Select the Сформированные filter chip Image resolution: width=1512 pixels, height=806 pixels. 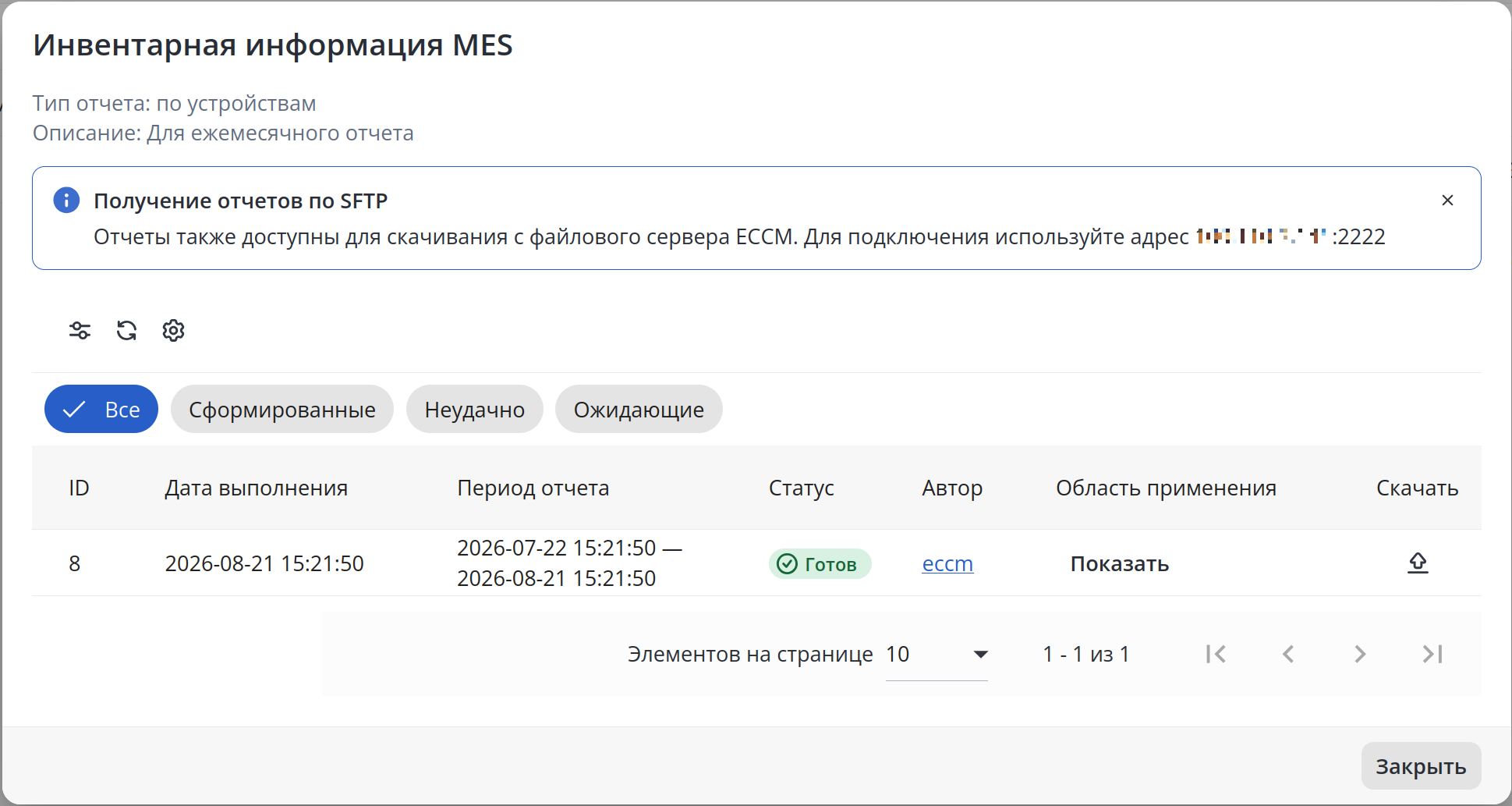click(x=282, y=409)
